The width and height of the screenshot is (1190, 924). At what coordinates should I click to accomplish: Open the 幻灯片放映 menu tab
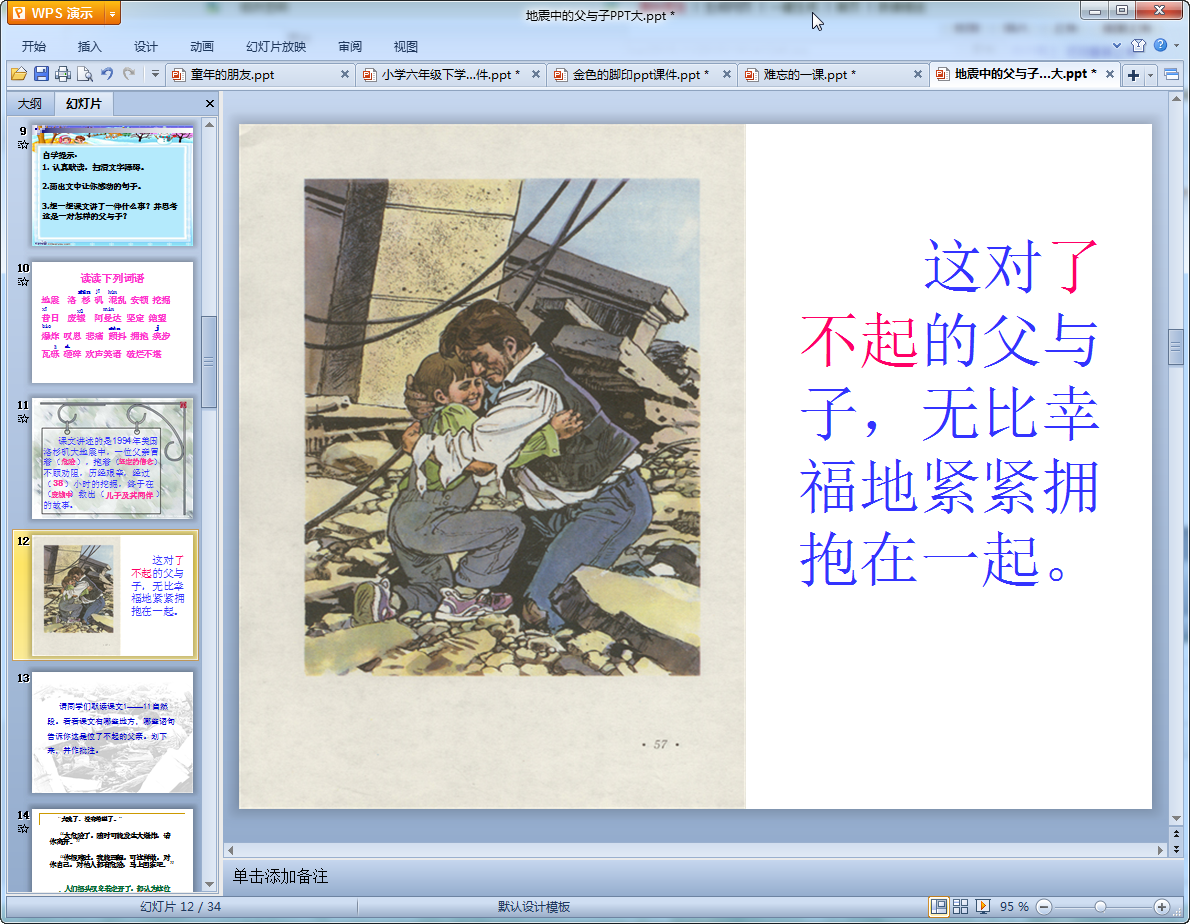pyautogui.click(x=276, y=46)
